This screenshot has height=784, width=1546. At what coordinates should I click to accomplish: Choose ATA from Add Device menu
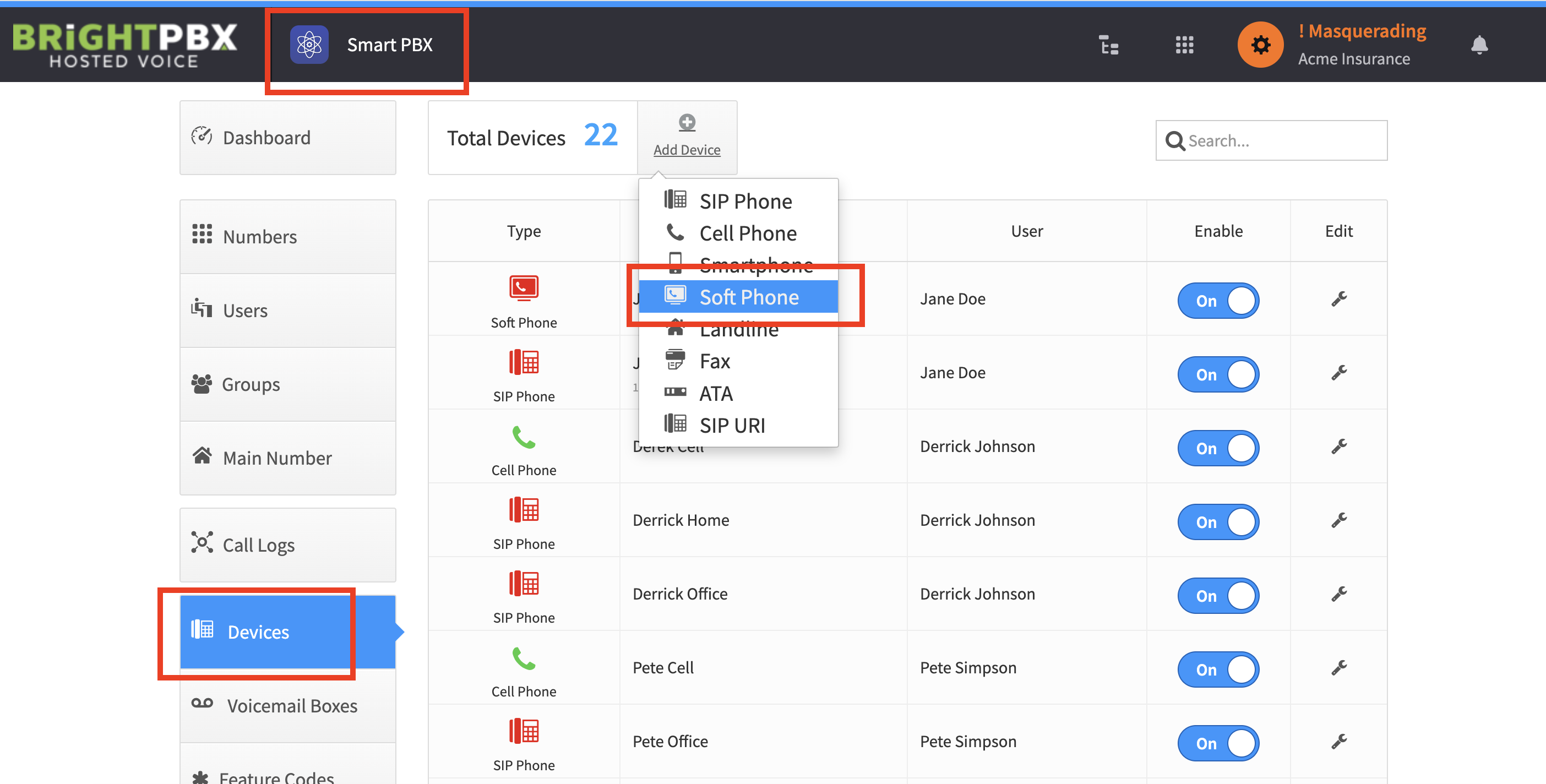point(738,393)
